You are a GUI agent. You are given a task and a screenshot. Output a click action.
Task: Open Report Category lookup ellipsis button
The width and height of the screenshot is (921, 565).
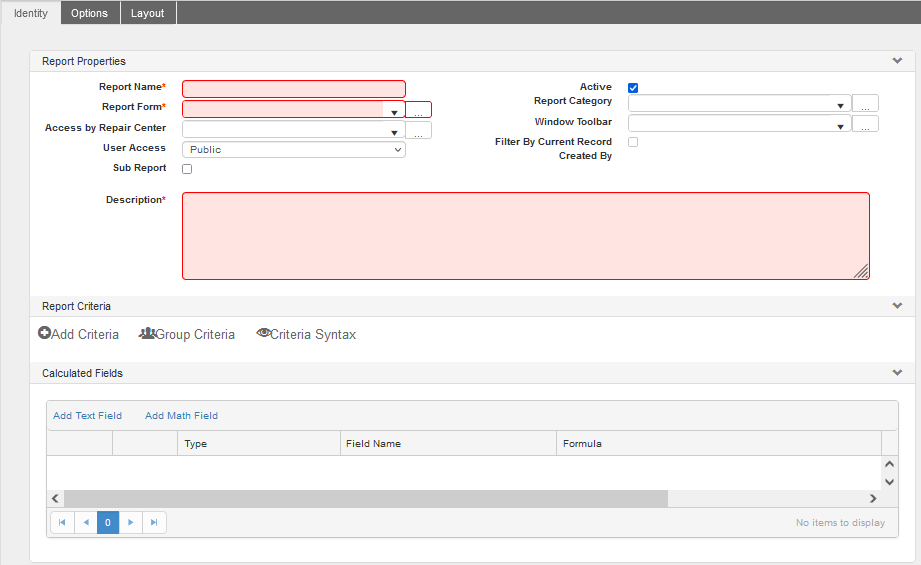tap(865, 104)
